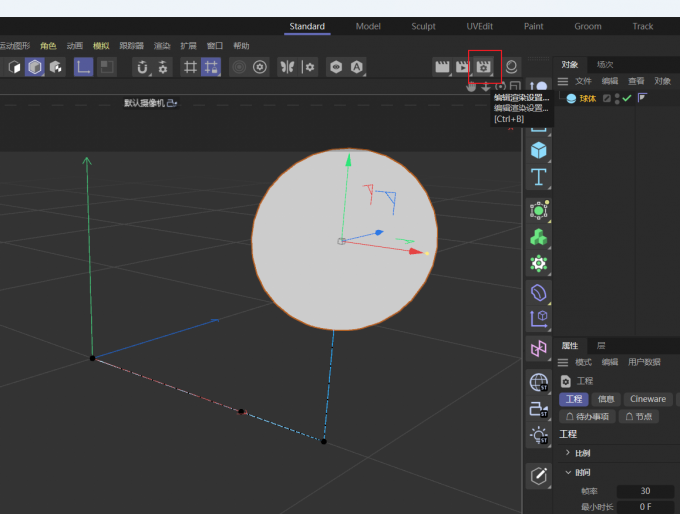Switch to the UVEdit layout tab
Screen dimensions: 680x514
[479, 26]
